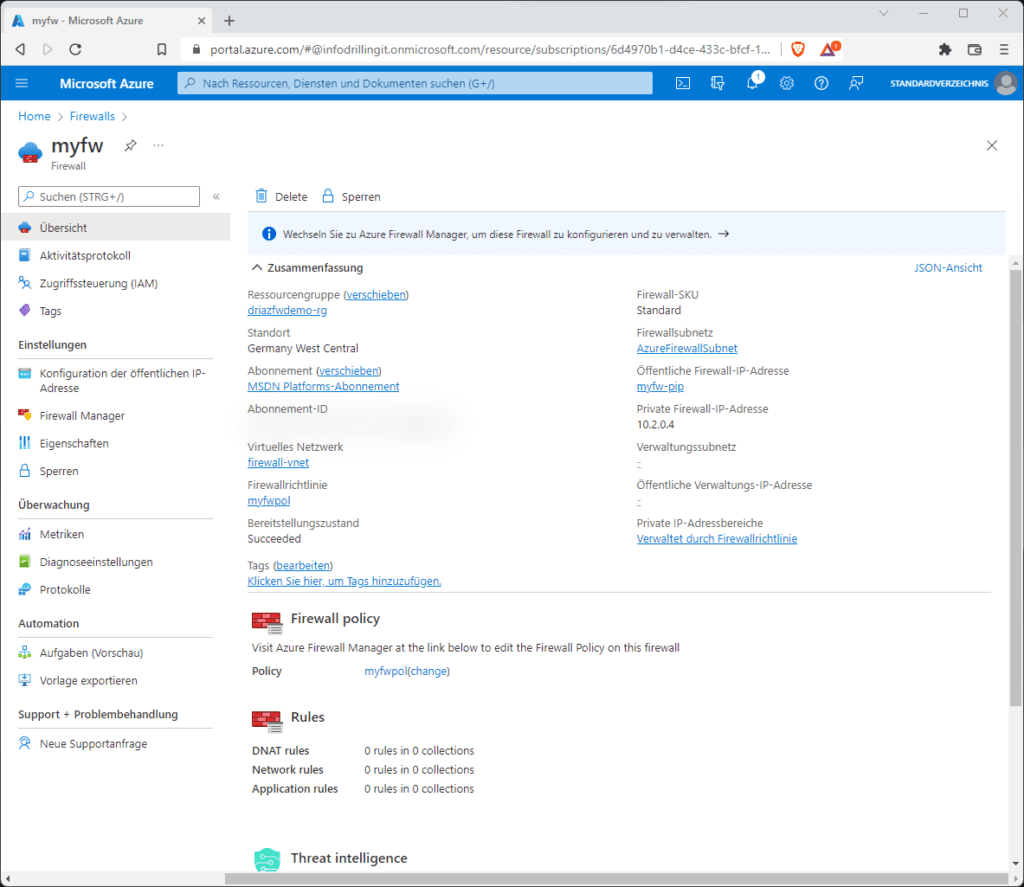Click the vertical scrollbar of the overview pane
Viewport: 1024px width, 887px height.
(1015, 487)
